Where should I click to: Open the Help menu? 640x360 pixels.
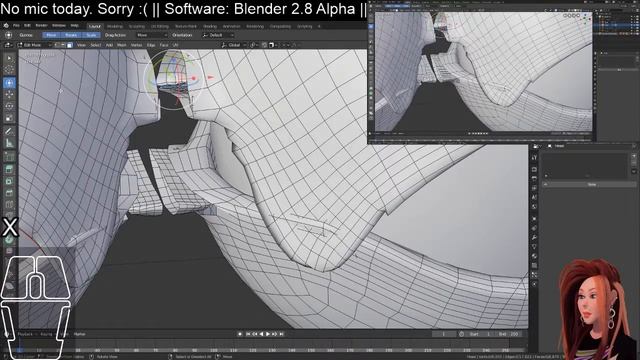(x=74, y=26)
